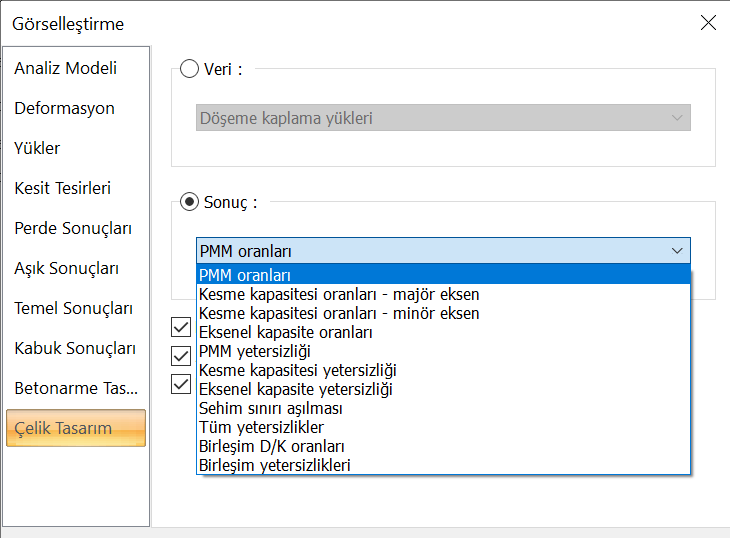Choose Tüm yetersizlikler from list
The height and width of the screenshot is (538, 730).
(x=261, y=427)
